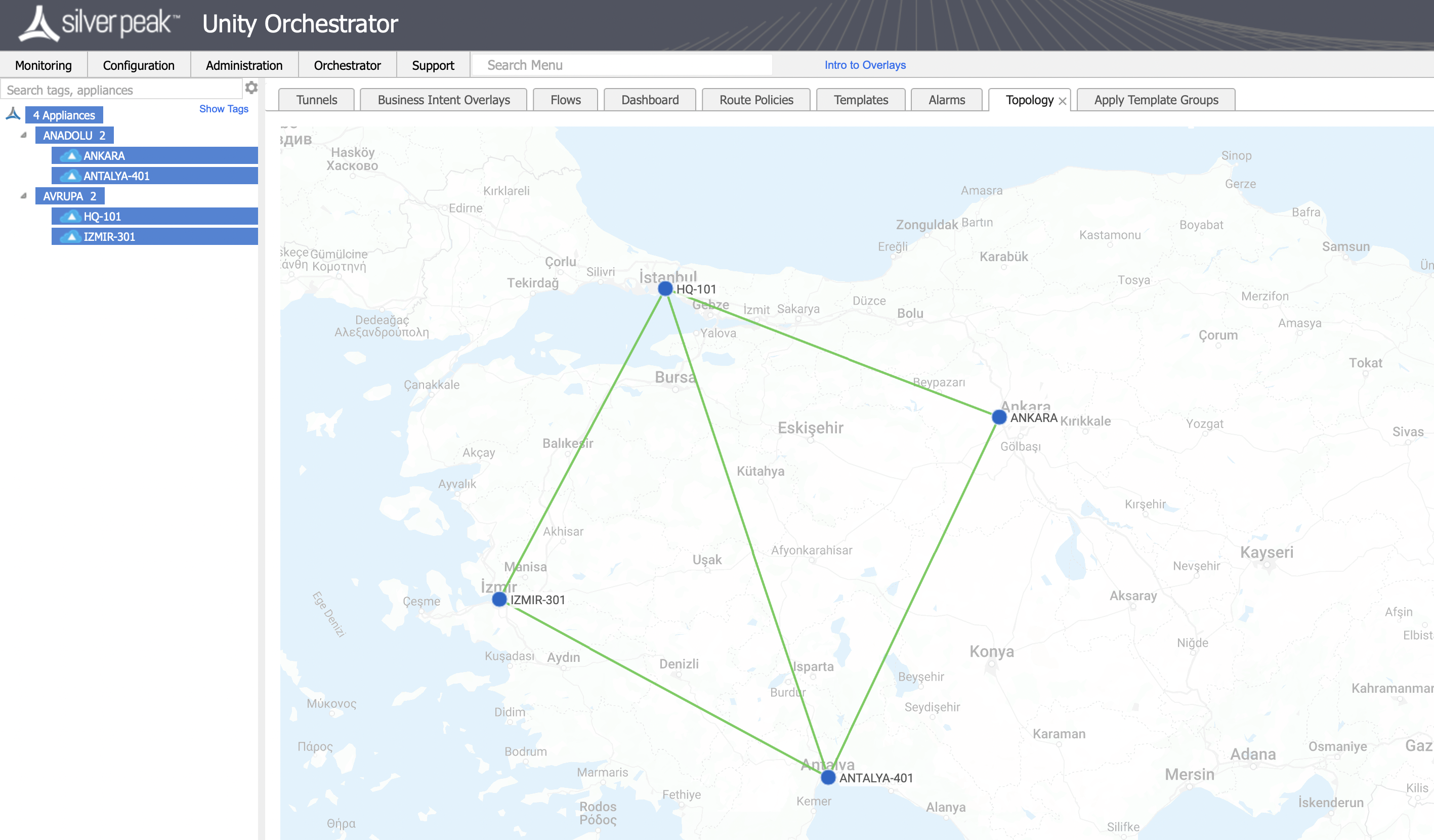Viewport: 1434px width, 840px height.
Task: Click the Search Menu input field
Action: 622,65
